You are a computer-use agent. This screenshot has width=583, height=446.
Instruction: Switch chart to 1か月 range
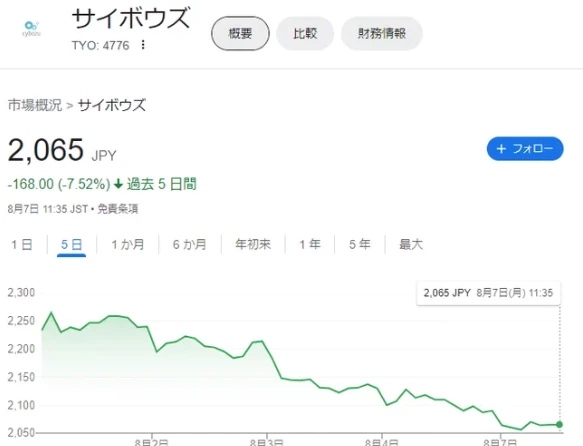click(x=128, y=245)
